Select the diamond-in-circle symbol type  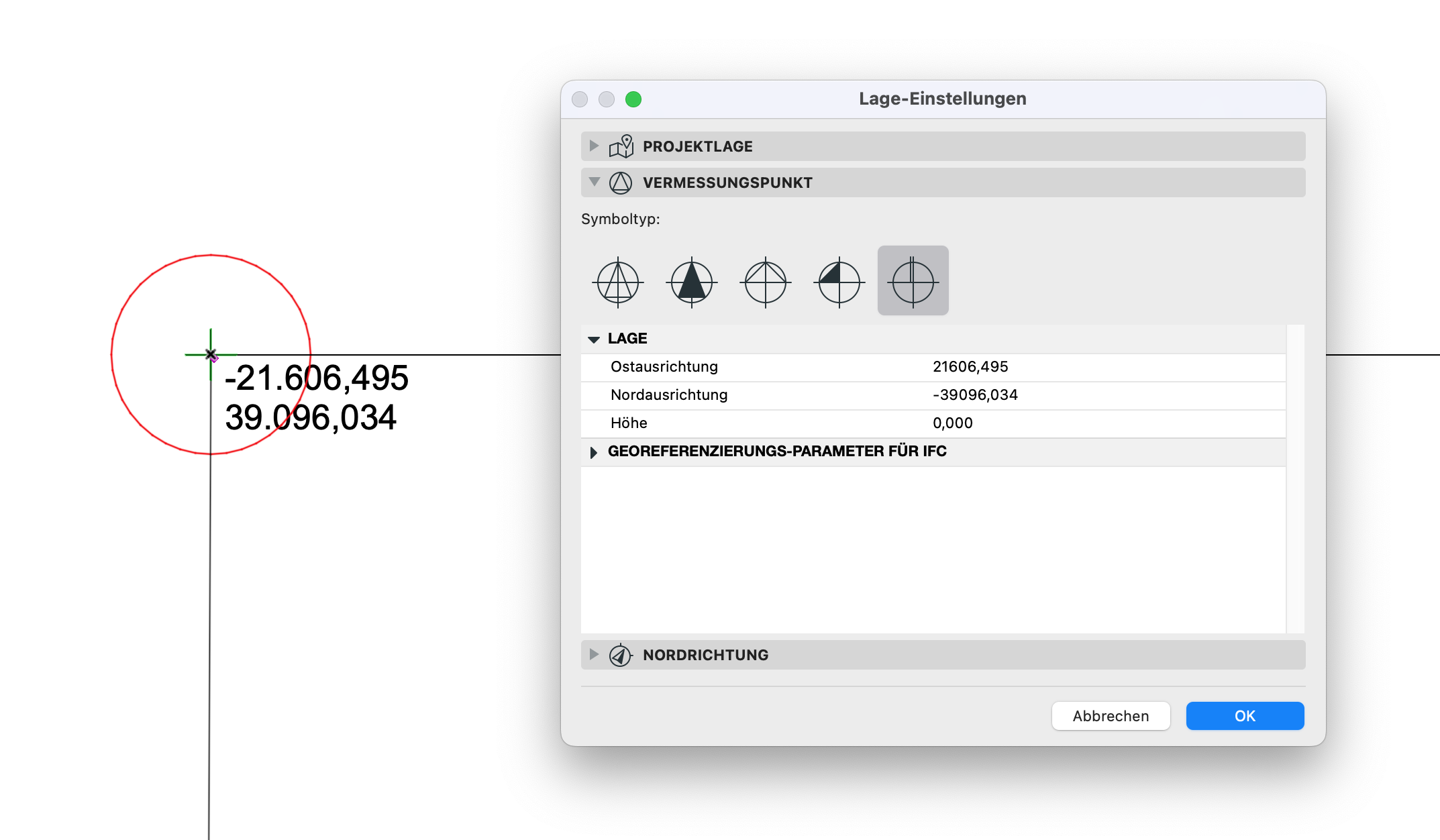pos(766,282)
